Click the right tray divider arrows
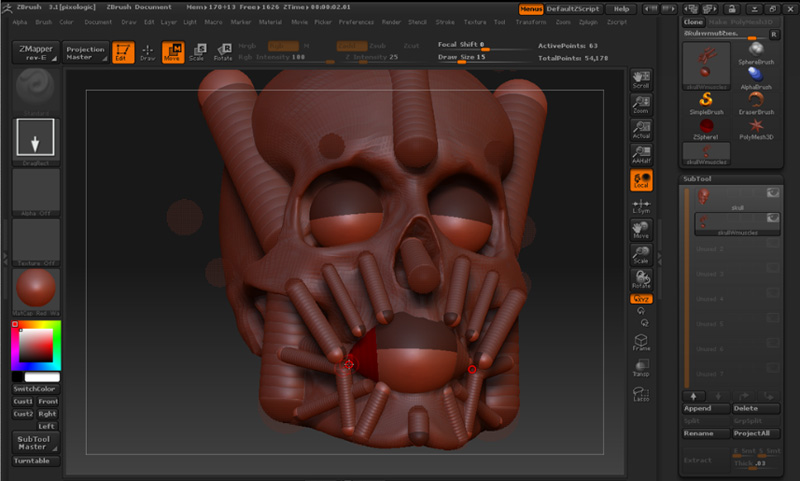This screenshot has height=481, width=800. point(659,258)
